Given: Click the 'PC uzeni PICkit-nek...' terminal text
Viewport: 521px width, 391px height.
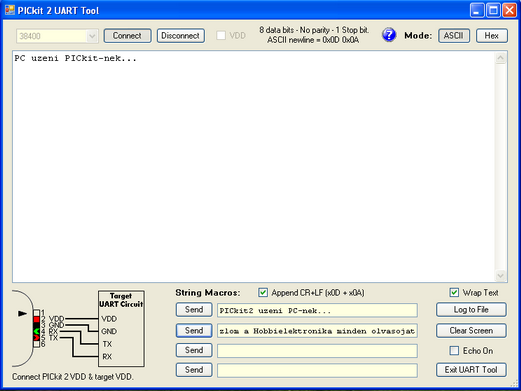Looking at the screenshot, I should click(x=76, y=59).
